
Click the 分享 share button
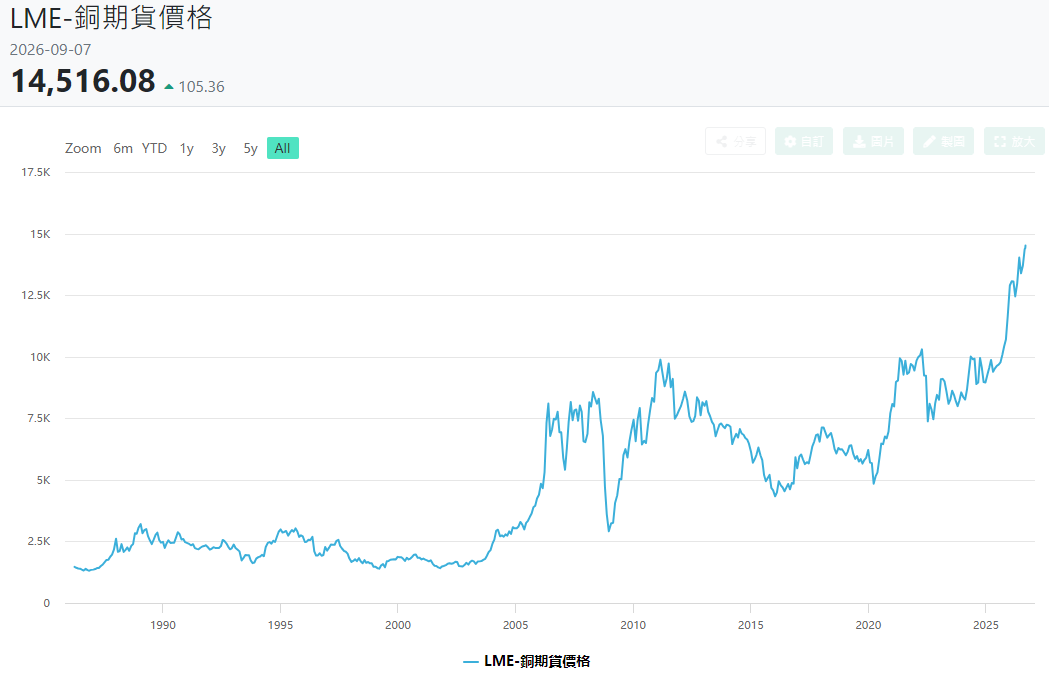[x=735, y=141]
